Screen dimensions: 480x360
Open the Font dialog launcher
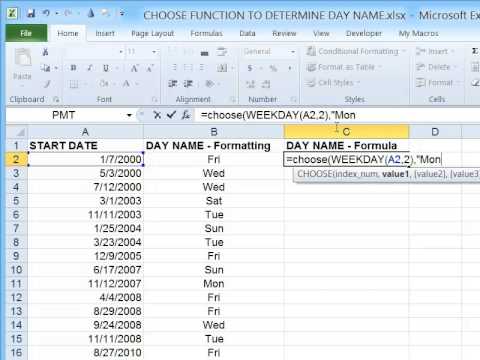154,99
